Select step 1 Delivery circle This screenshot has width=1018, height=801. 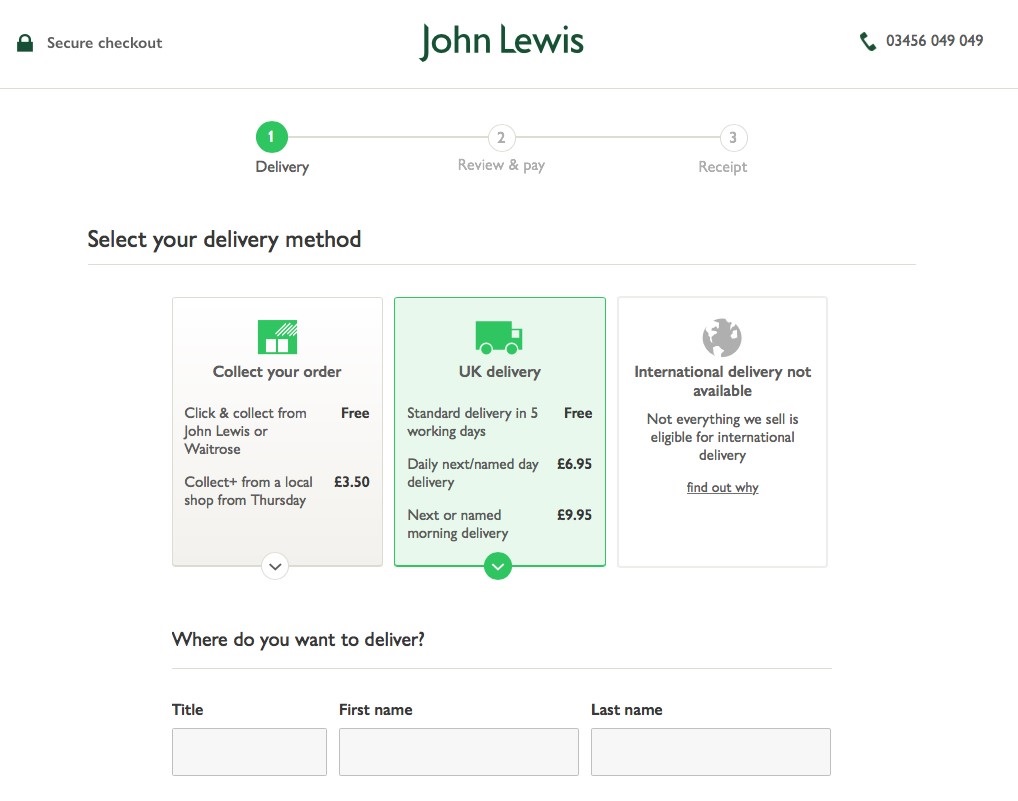coord(271,137)
